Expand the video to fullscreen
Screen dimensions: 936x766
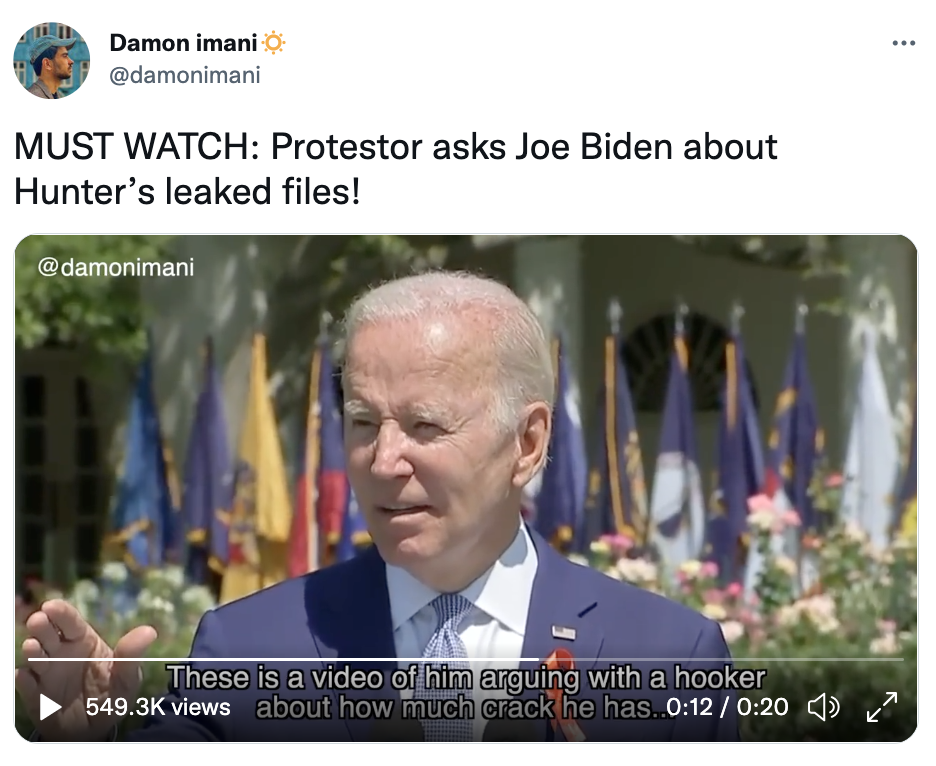click(x=882, y=707)
